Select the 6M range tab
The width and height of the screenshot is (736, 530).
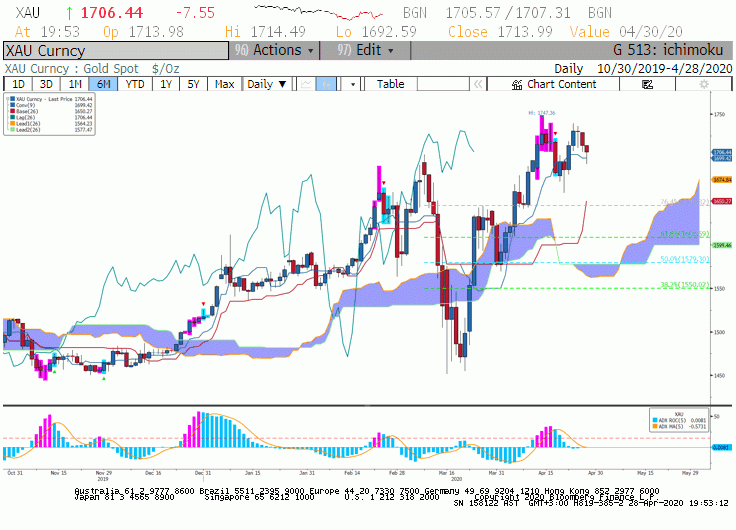coord(103,84)
